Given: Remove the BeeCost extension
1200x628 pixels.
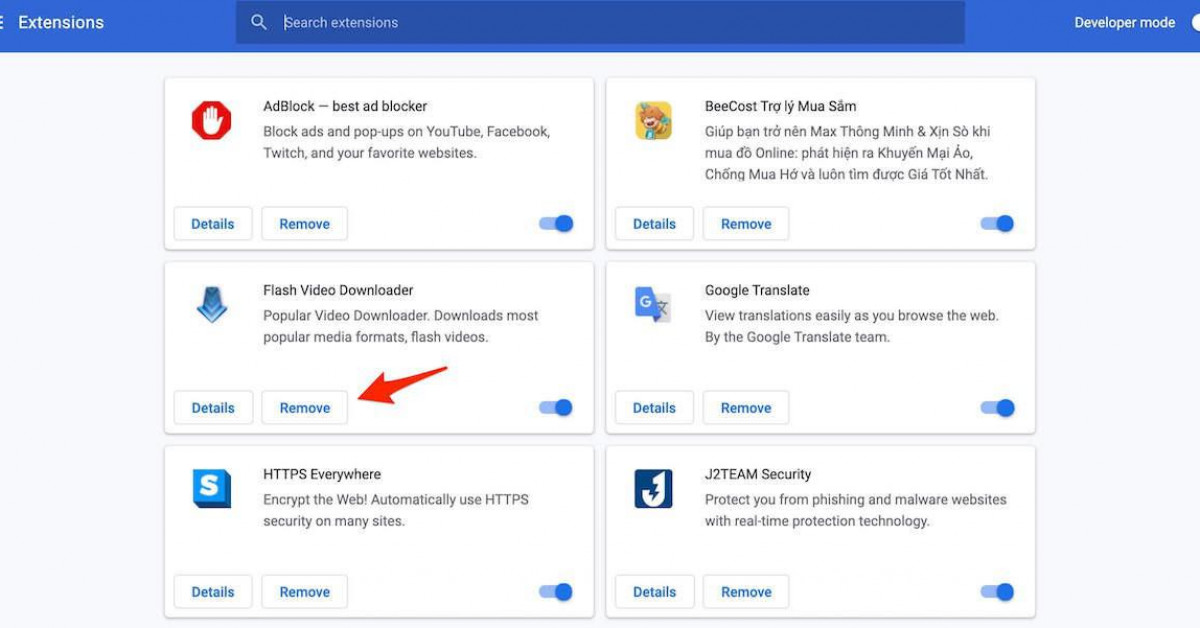Looking at the screenshot, I should point(746,224).
